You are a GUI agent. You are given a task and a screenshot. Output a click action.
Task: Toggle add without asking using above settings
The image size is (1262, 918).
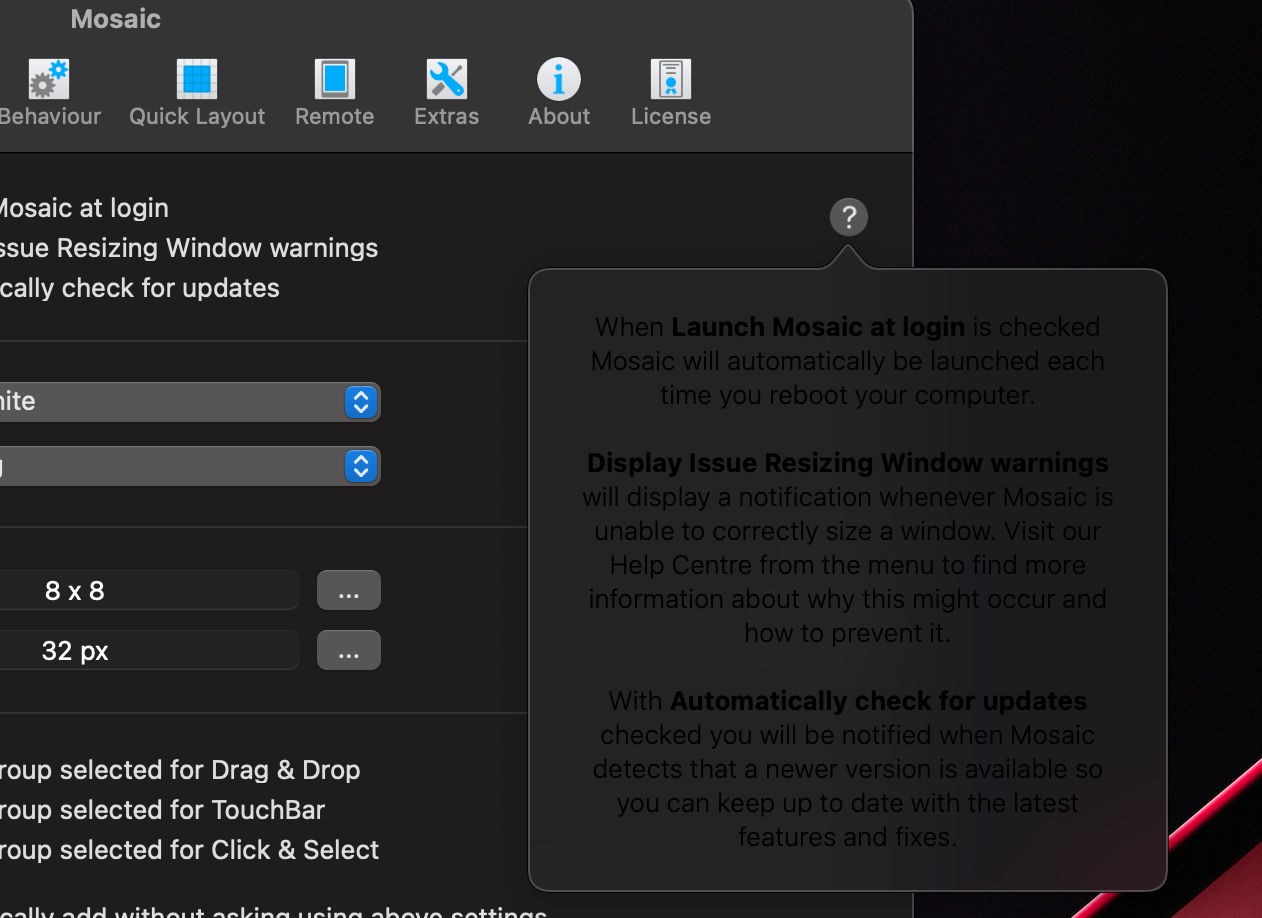click(x=270, y=911)
